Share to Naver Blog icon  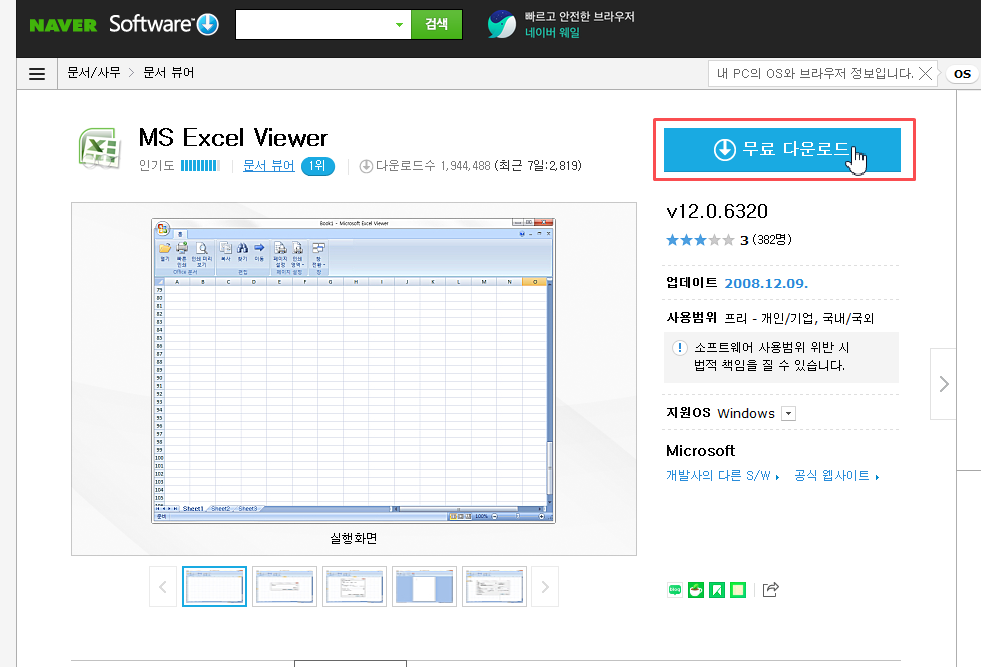tap(674, 589)
